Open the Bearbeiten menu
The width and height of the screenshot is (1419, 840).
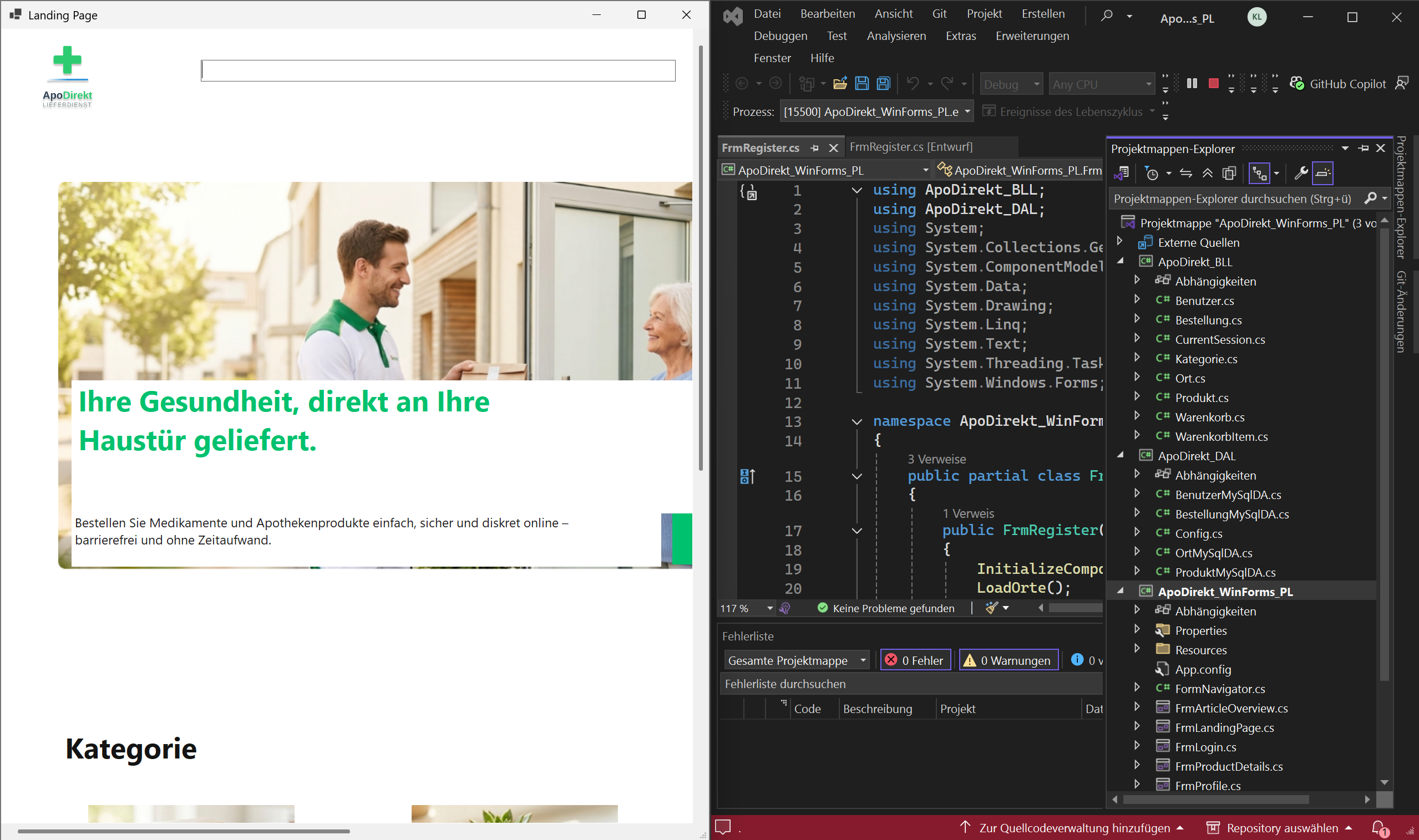(827, 14)
